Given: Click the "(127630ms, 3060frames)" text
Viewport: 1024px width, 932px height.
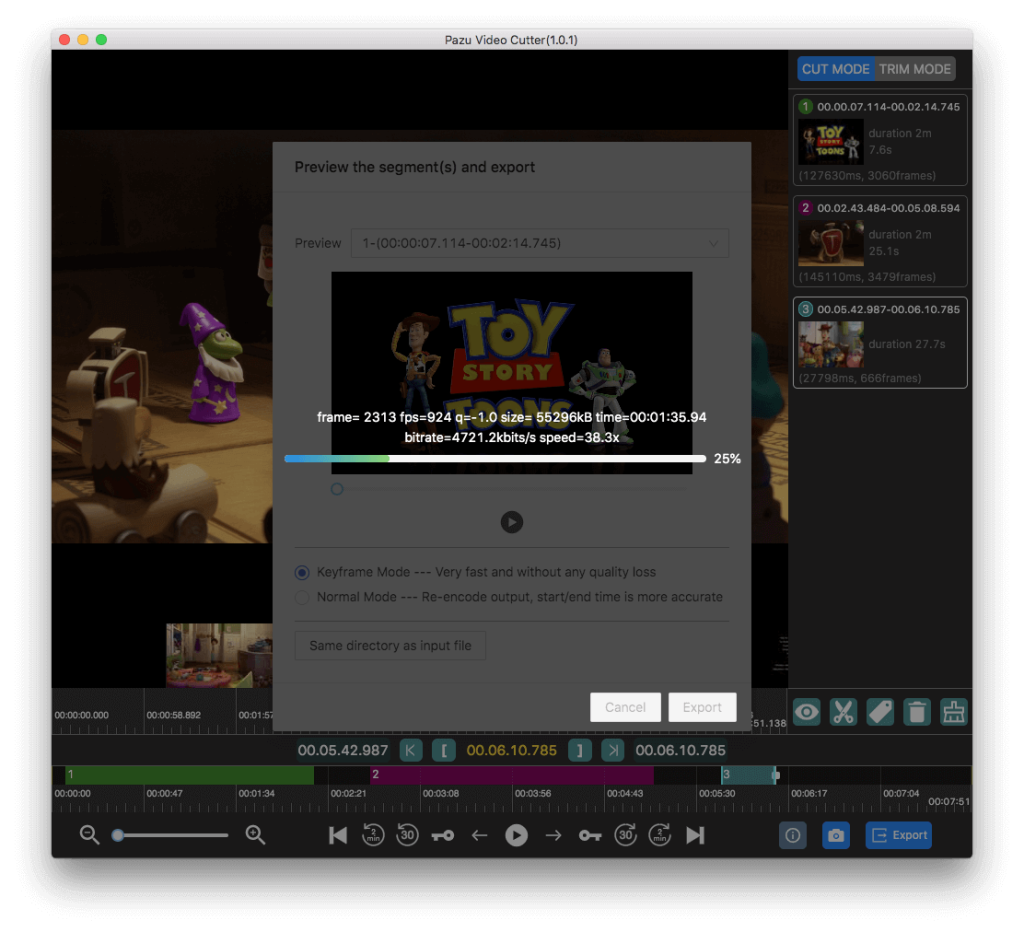Looking at the screenshot, I should [x=867, y=176].
